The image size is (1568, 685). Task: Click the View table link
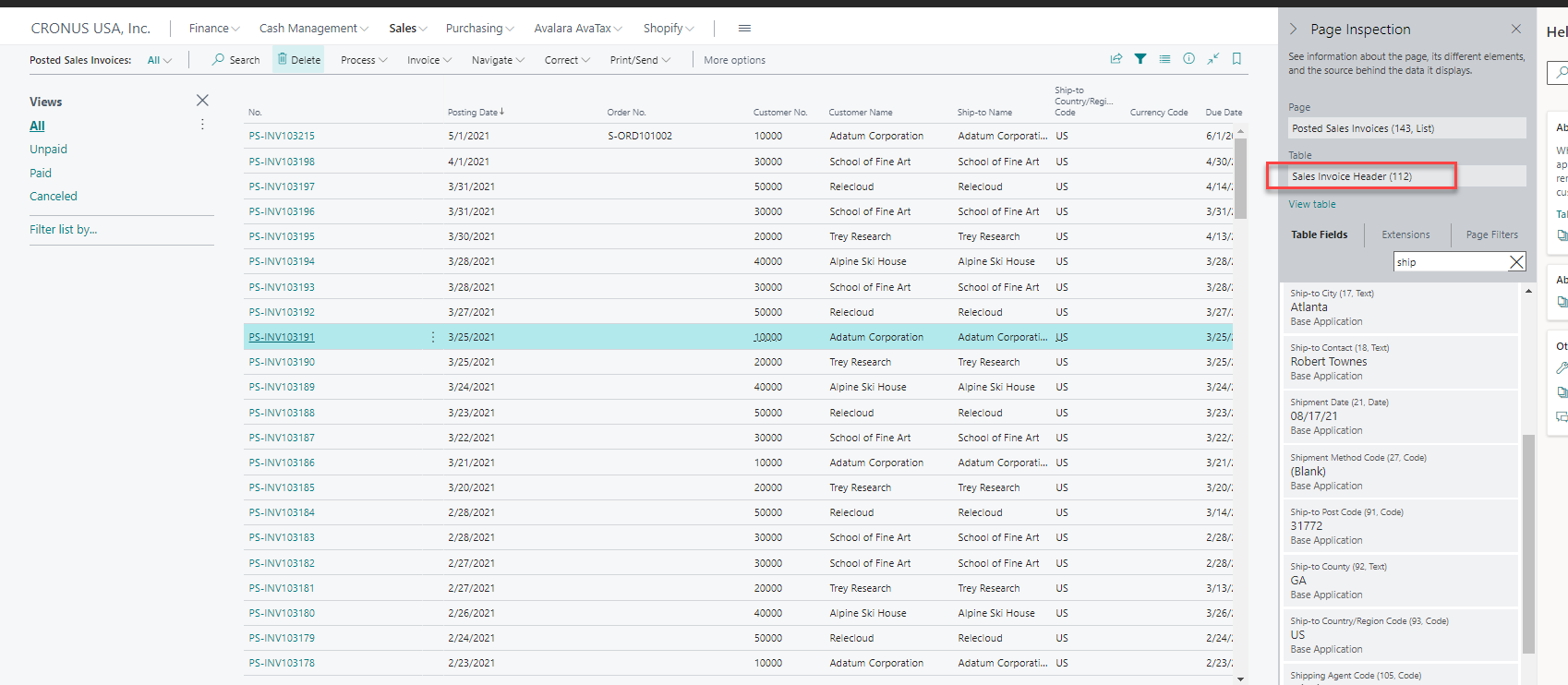(1311, 204)
